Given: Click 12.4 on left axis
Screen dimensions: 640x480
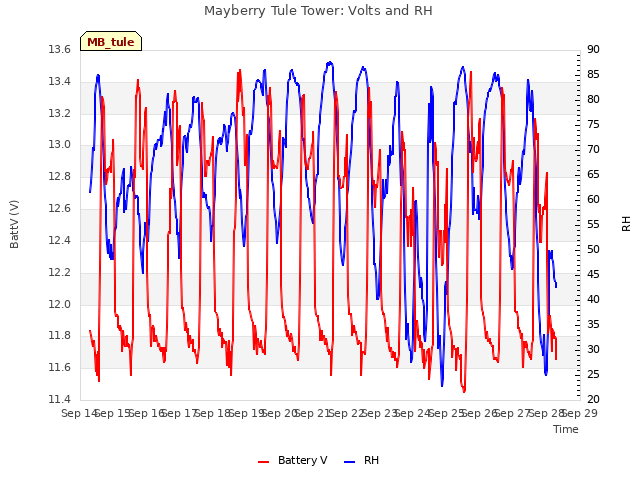Looking at the screenshot, I should click(60, 240).
